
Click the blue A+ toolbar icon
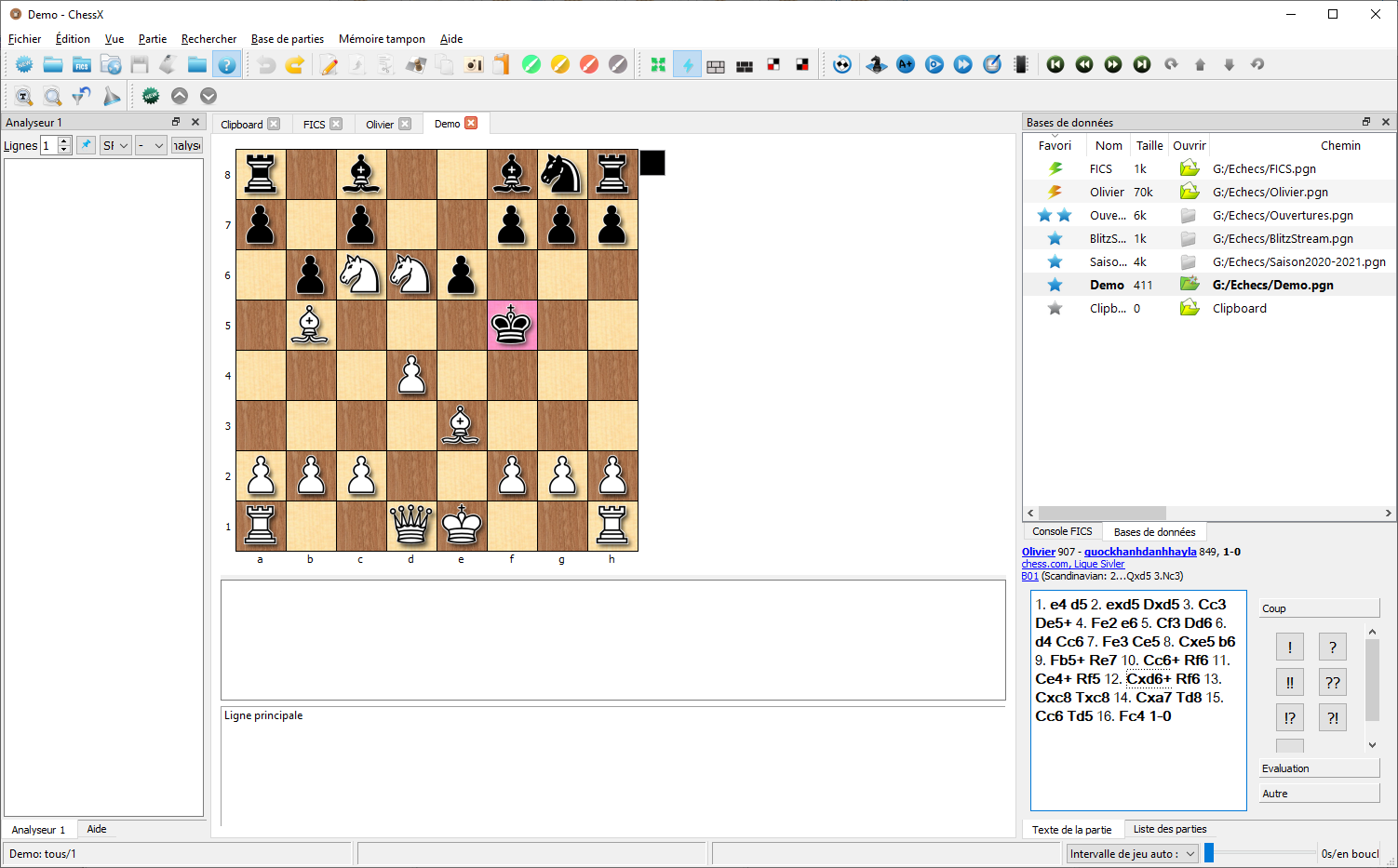point(905,64)
